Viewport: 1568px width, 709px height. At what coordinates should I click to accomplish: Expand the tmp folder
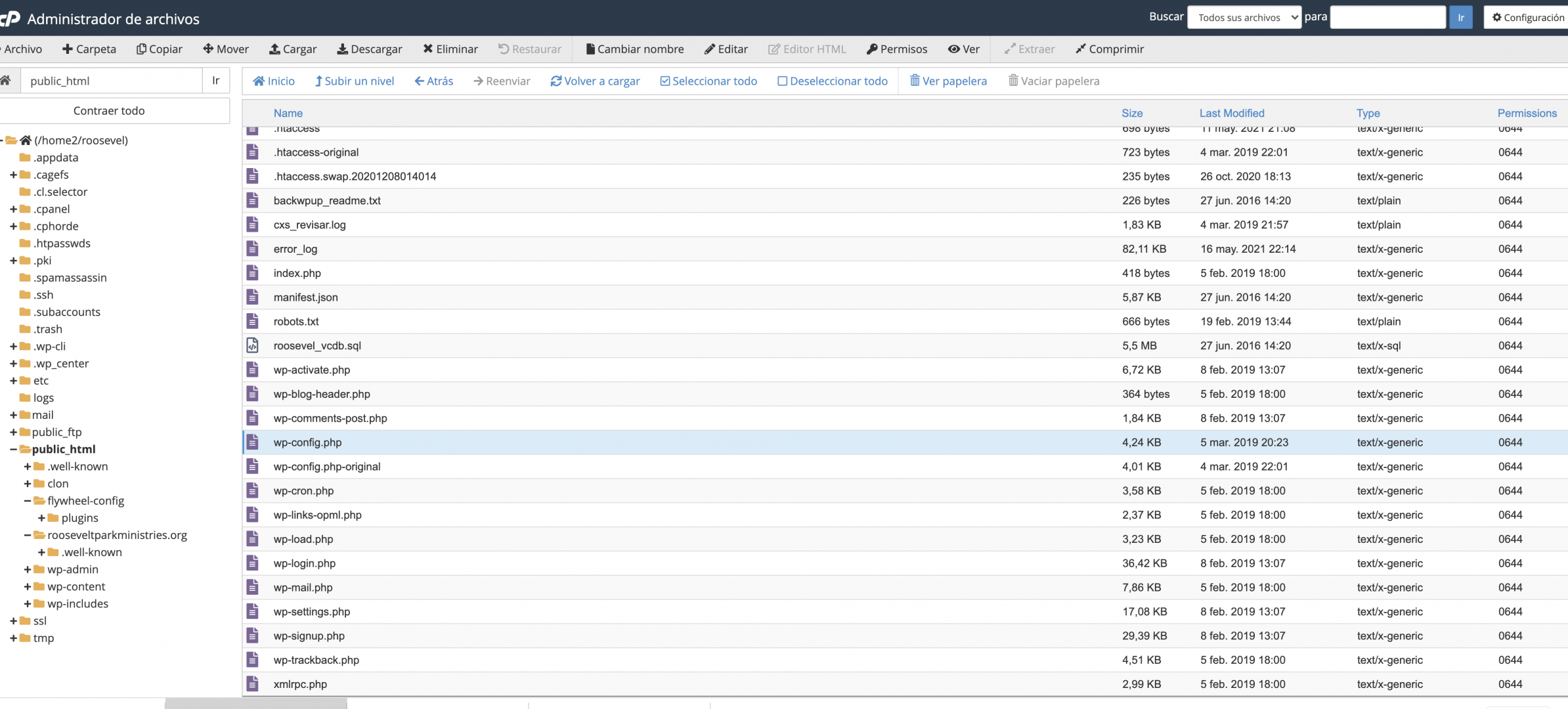coord(13,637)
